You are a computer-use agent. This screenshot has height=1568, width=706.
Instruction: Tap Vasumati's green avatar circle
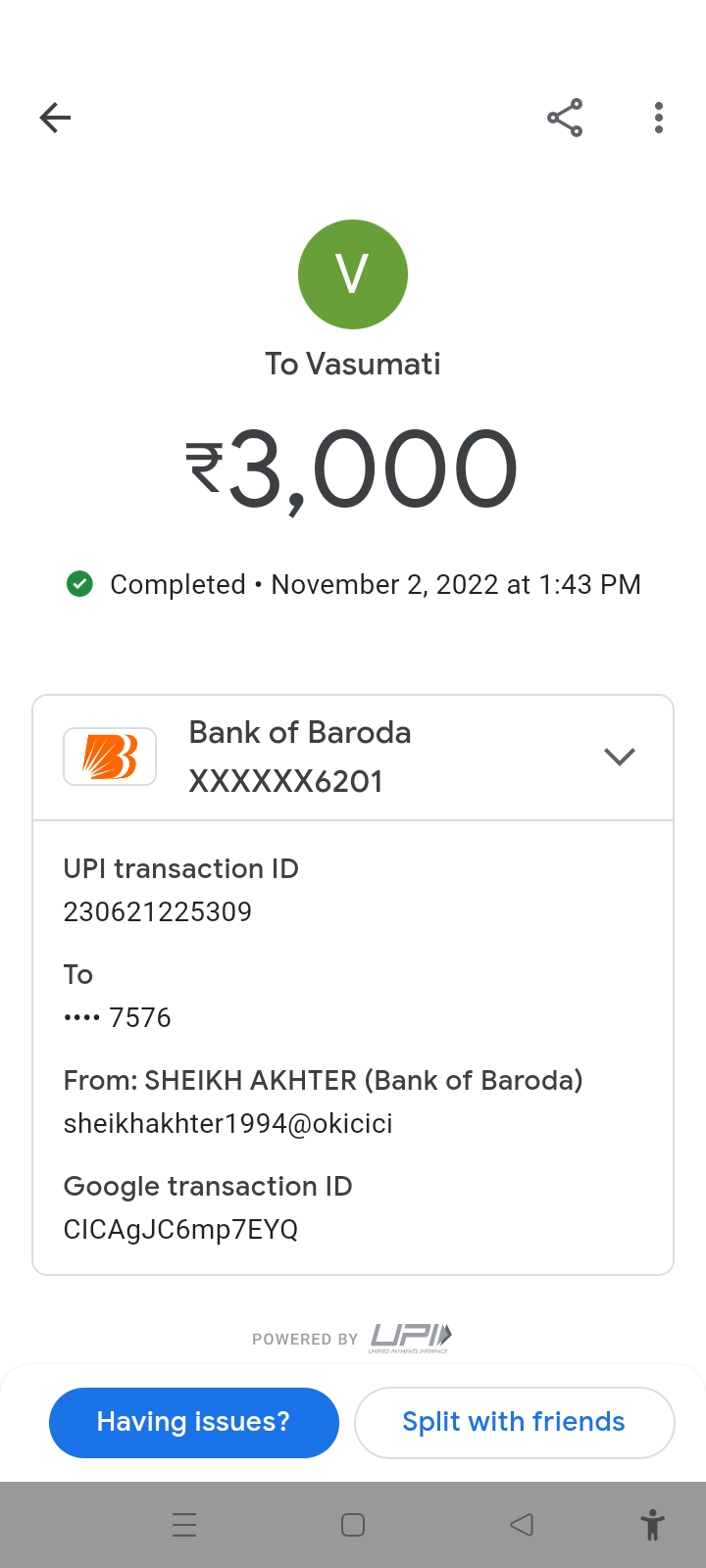click(353, 274)
